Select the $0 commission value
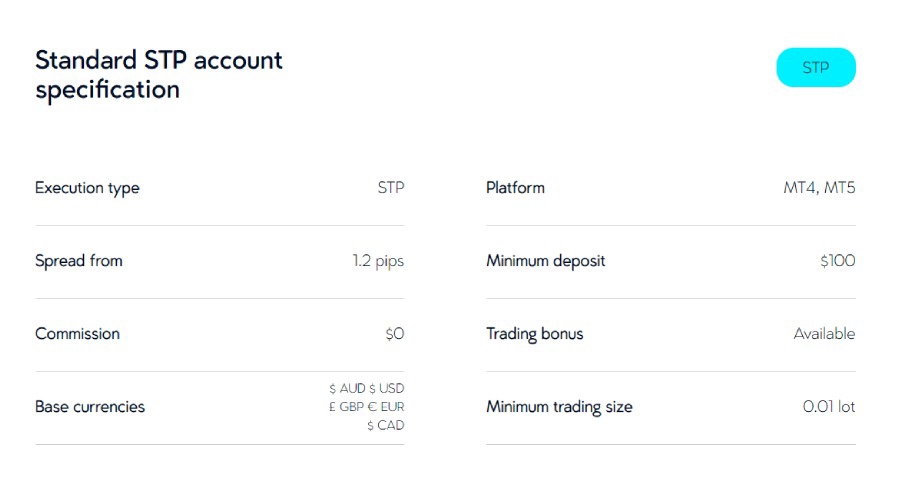 tap(394, 334)
